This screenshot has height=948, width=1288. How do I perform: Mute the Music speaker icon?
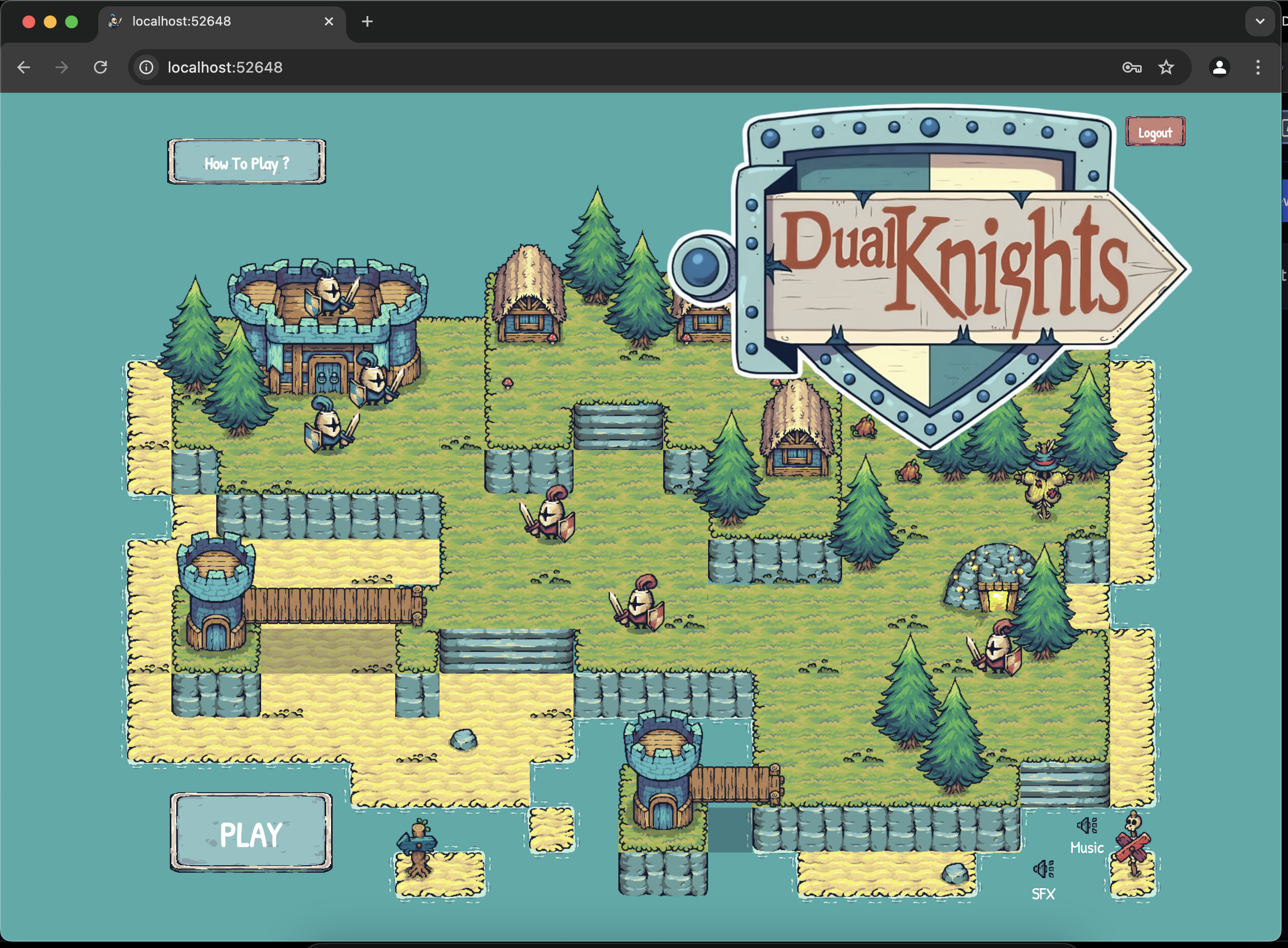pos(1087,826)
